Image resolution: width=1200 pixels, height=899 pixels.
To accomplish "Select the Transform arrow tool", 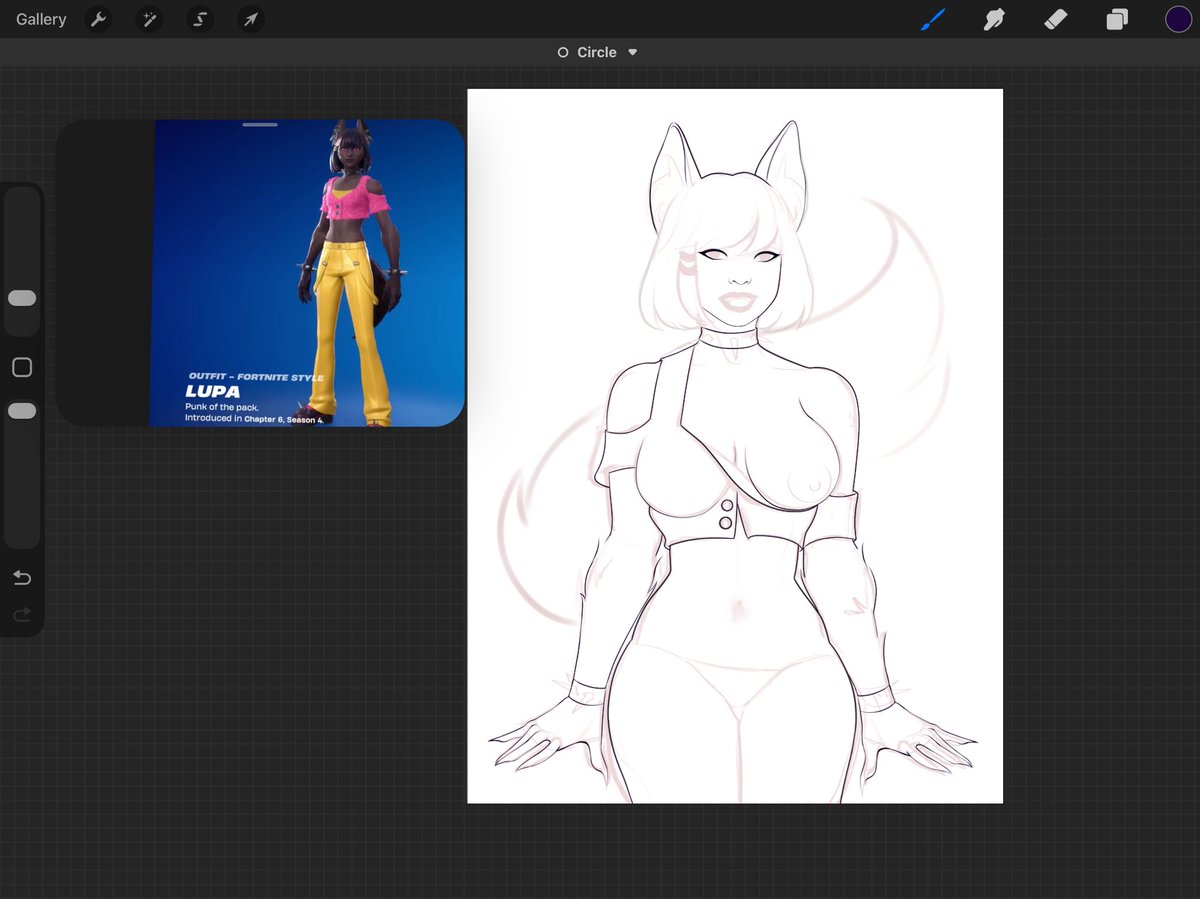I will 251,19.
